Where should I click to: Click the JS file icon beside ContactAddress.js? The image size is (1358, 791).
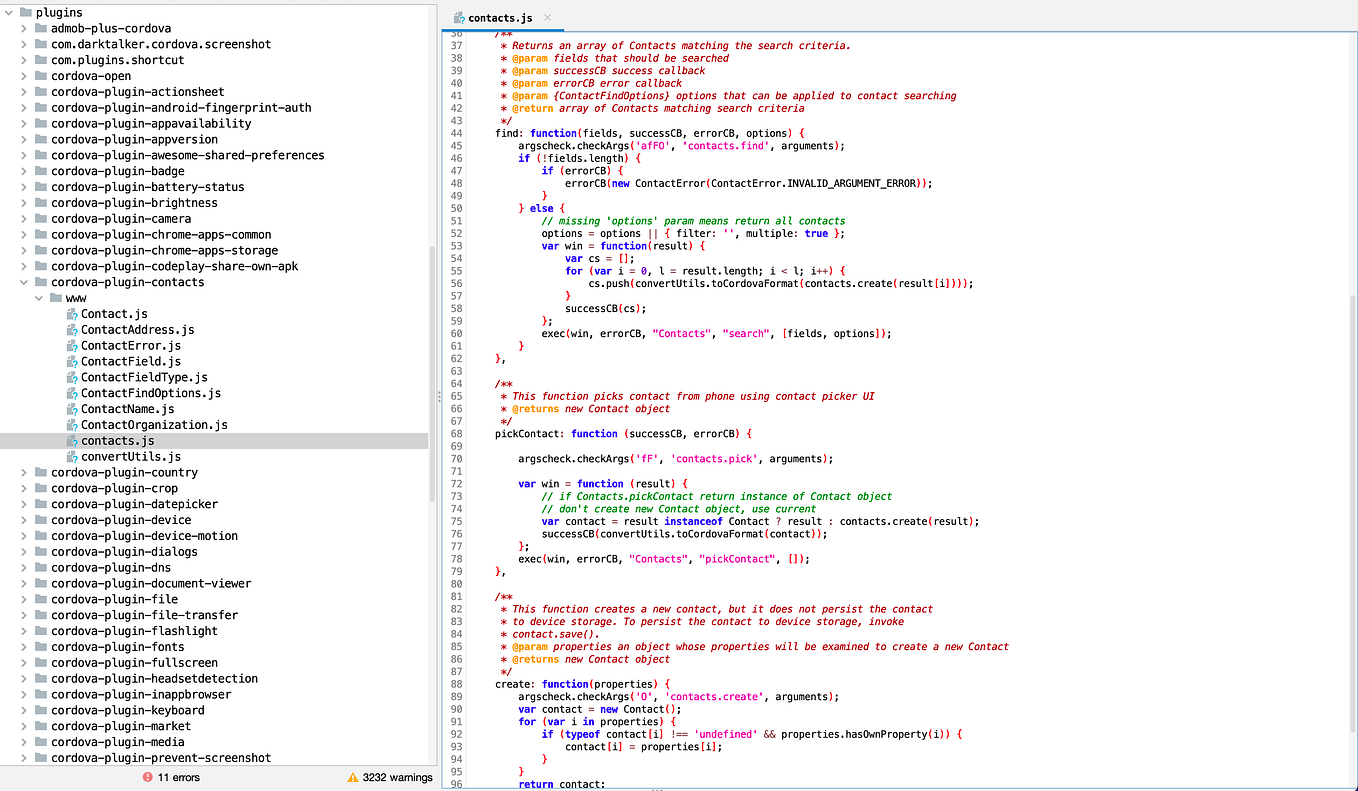pos(71,329)
